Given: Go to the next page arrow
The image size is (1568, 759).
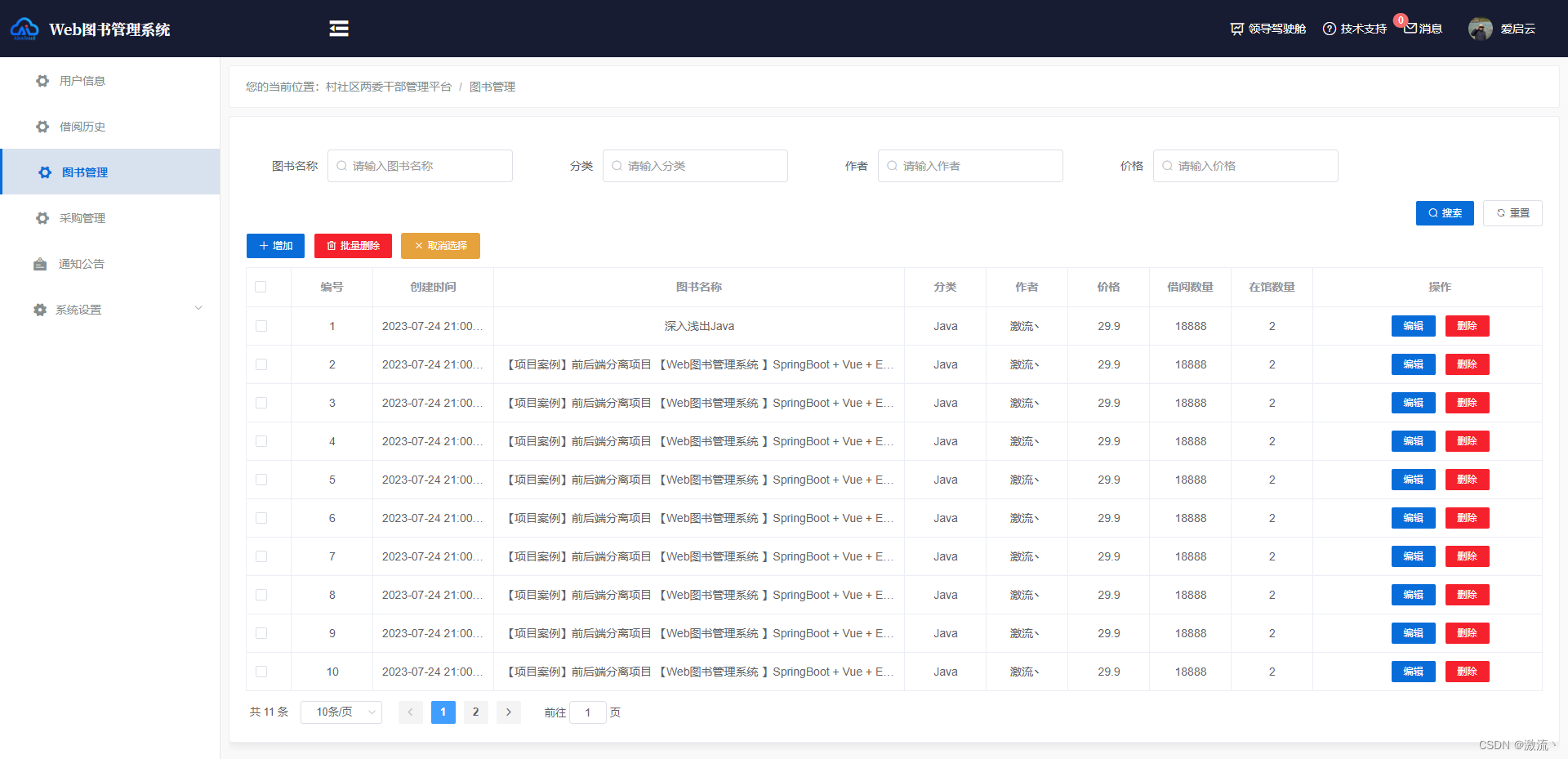Looking at the screenshot, I should 509,712.
